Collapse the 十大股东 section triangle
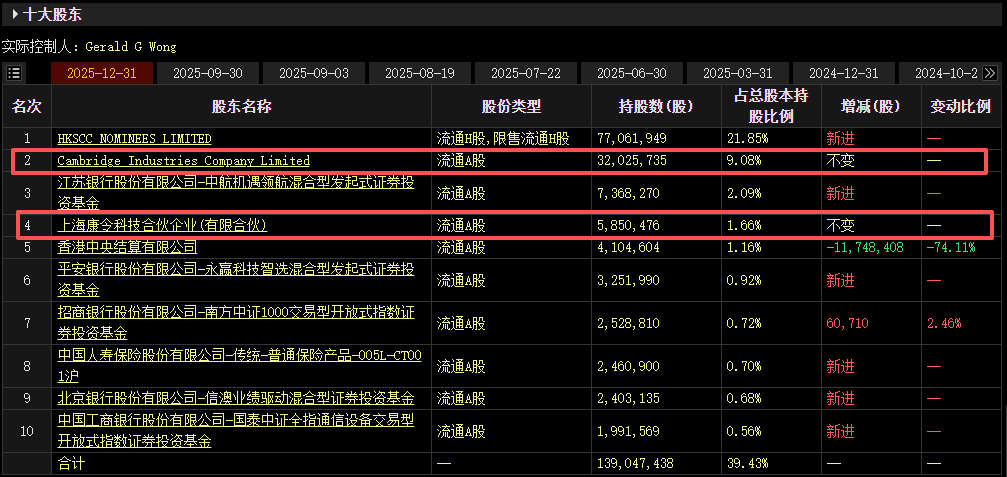 pyautogui.click(x=16, y=15)
